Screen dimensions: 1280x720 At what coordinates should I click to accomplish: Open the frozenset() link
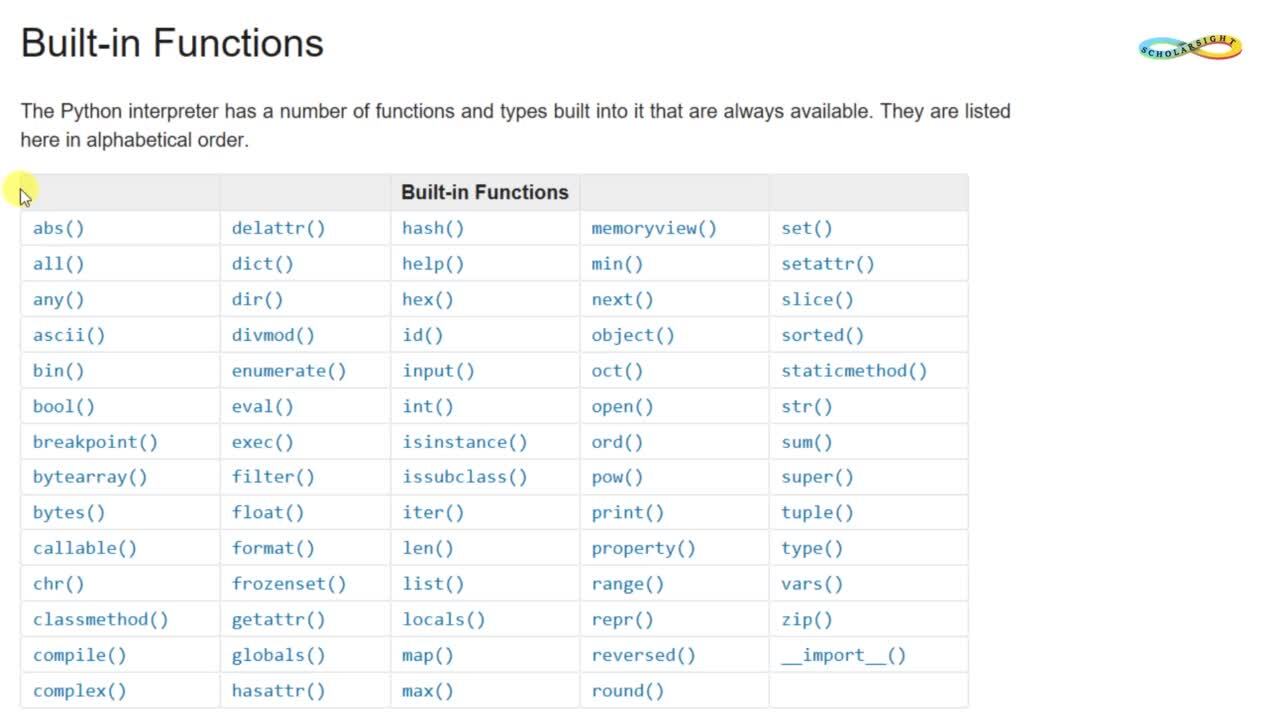[x=289, y=584]
